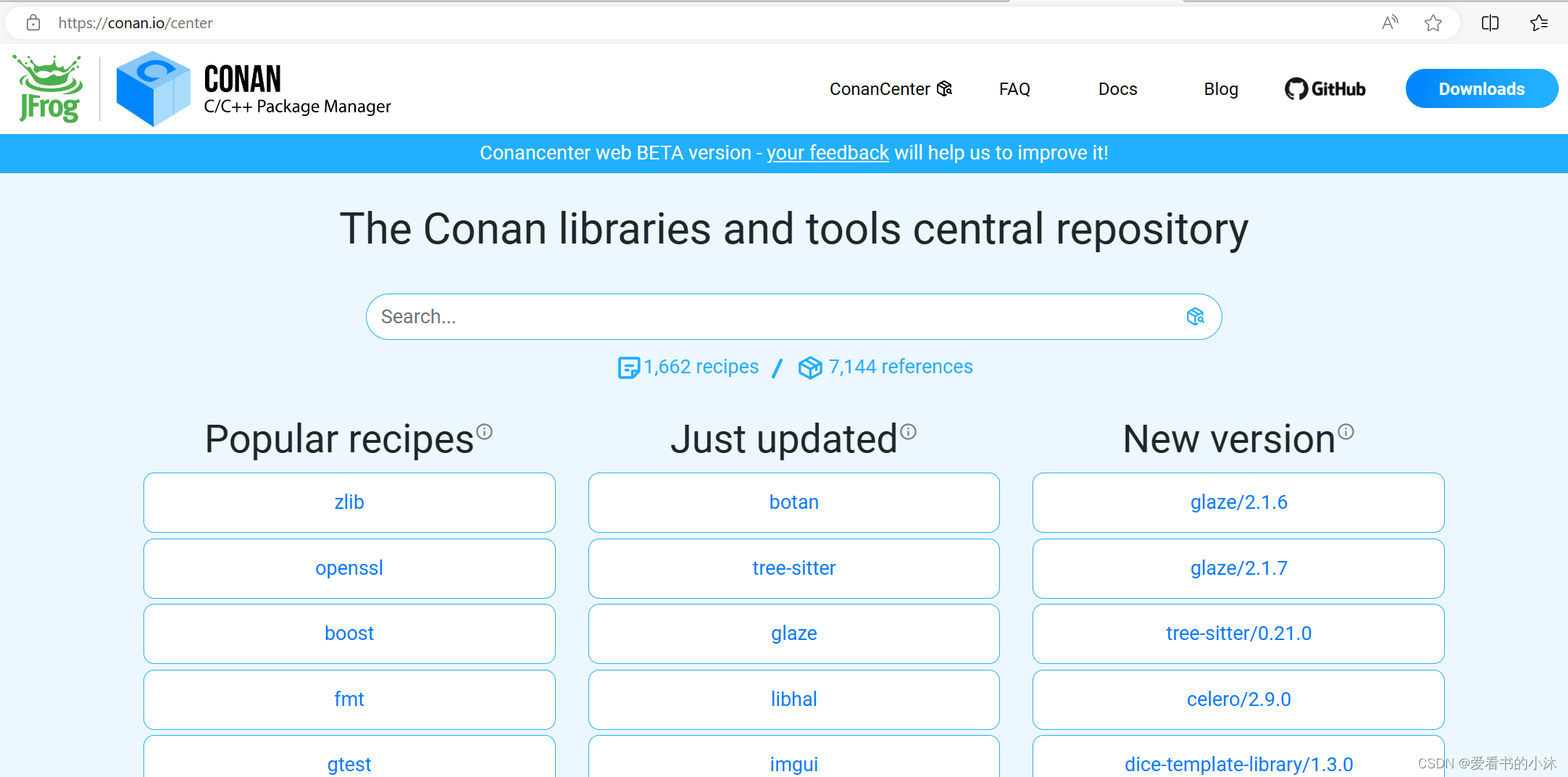Viewport: 1568px width, 777px height.
Task: Open tree-sitter/0.21.0 new version
Action: click(1239, 633)
